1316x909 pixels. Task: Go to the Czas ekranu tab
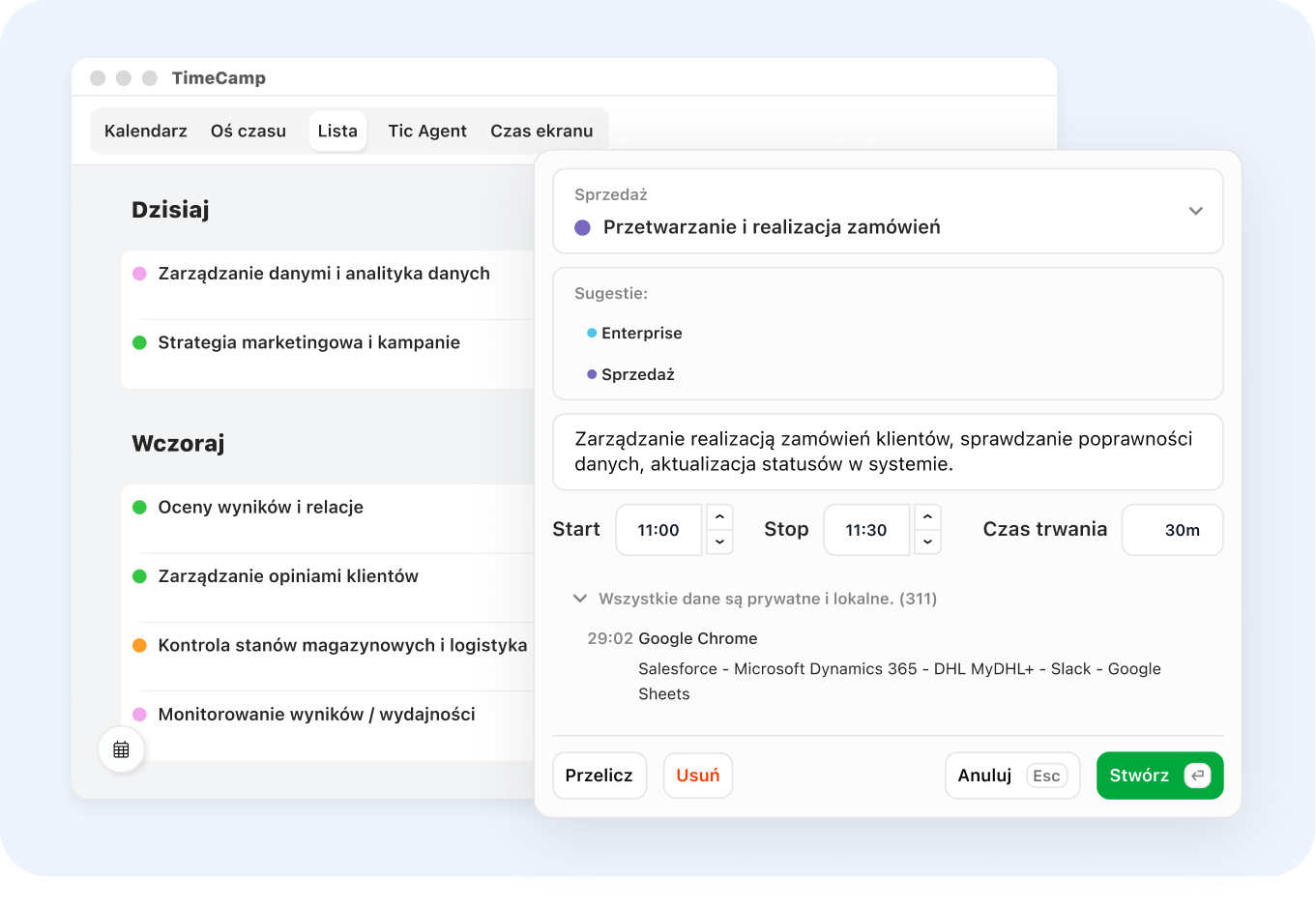click(541, 131)
